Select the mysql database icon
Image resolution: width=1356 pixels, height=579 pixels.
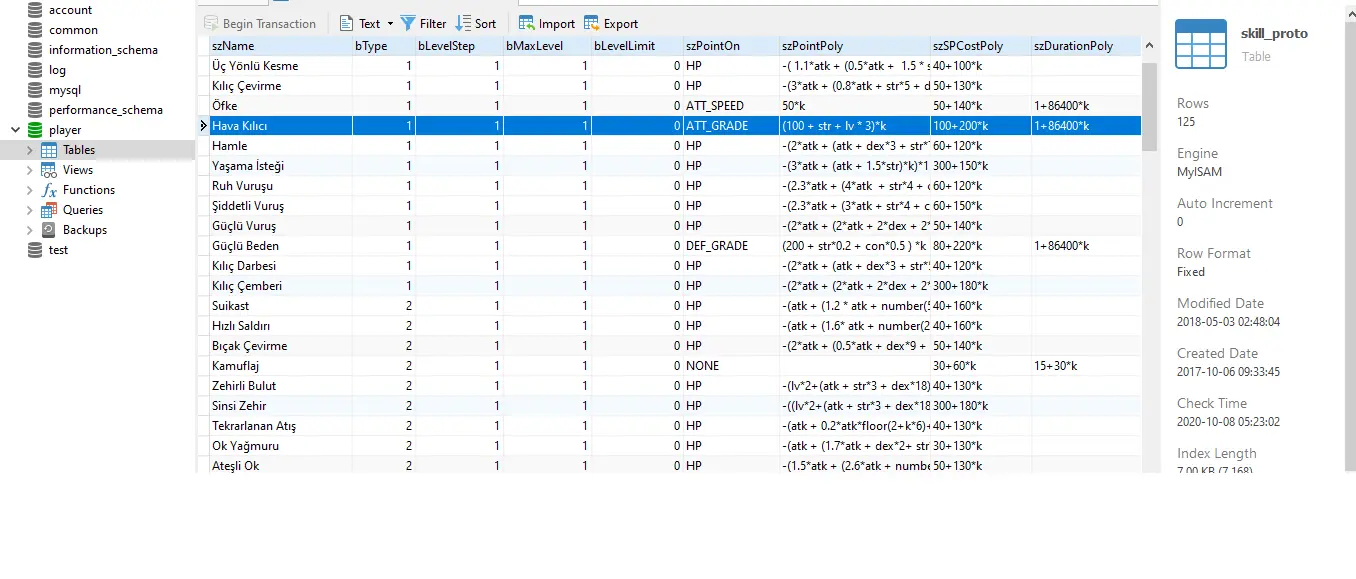pos(35,90)
